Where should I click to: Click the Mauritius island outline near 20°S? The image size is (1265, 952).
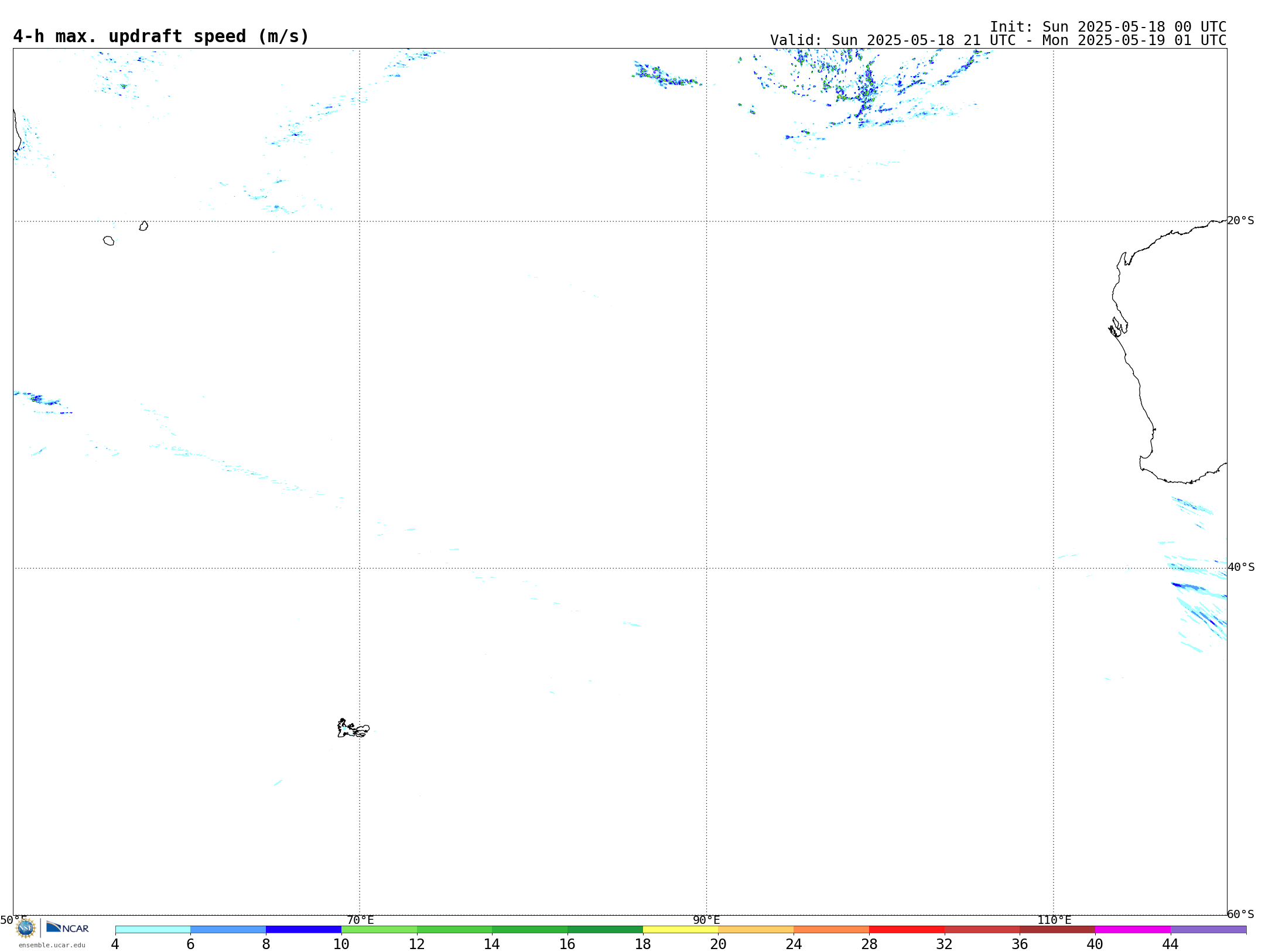click(143, 226)
